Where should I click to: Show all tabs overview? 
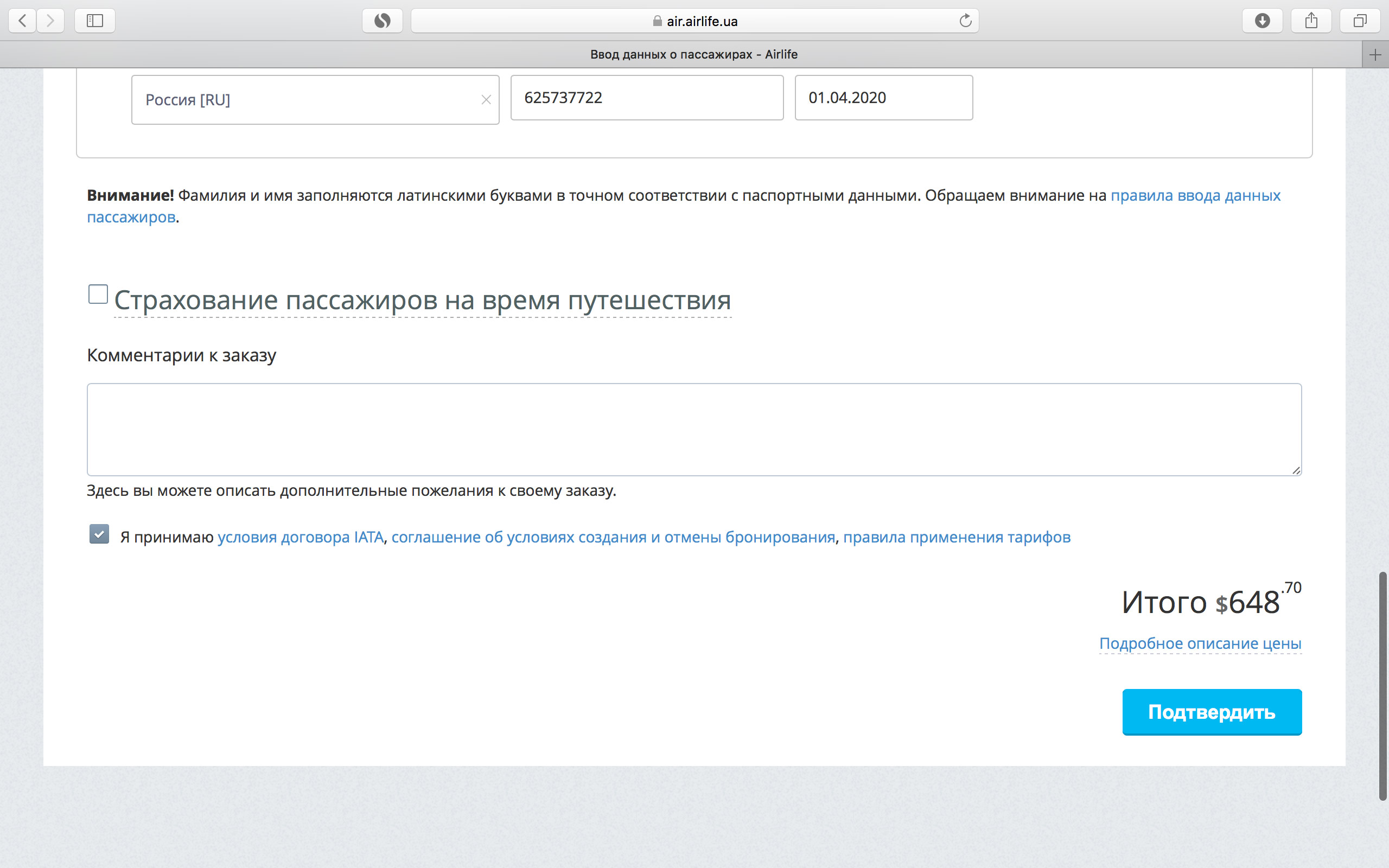point(1360,21)
